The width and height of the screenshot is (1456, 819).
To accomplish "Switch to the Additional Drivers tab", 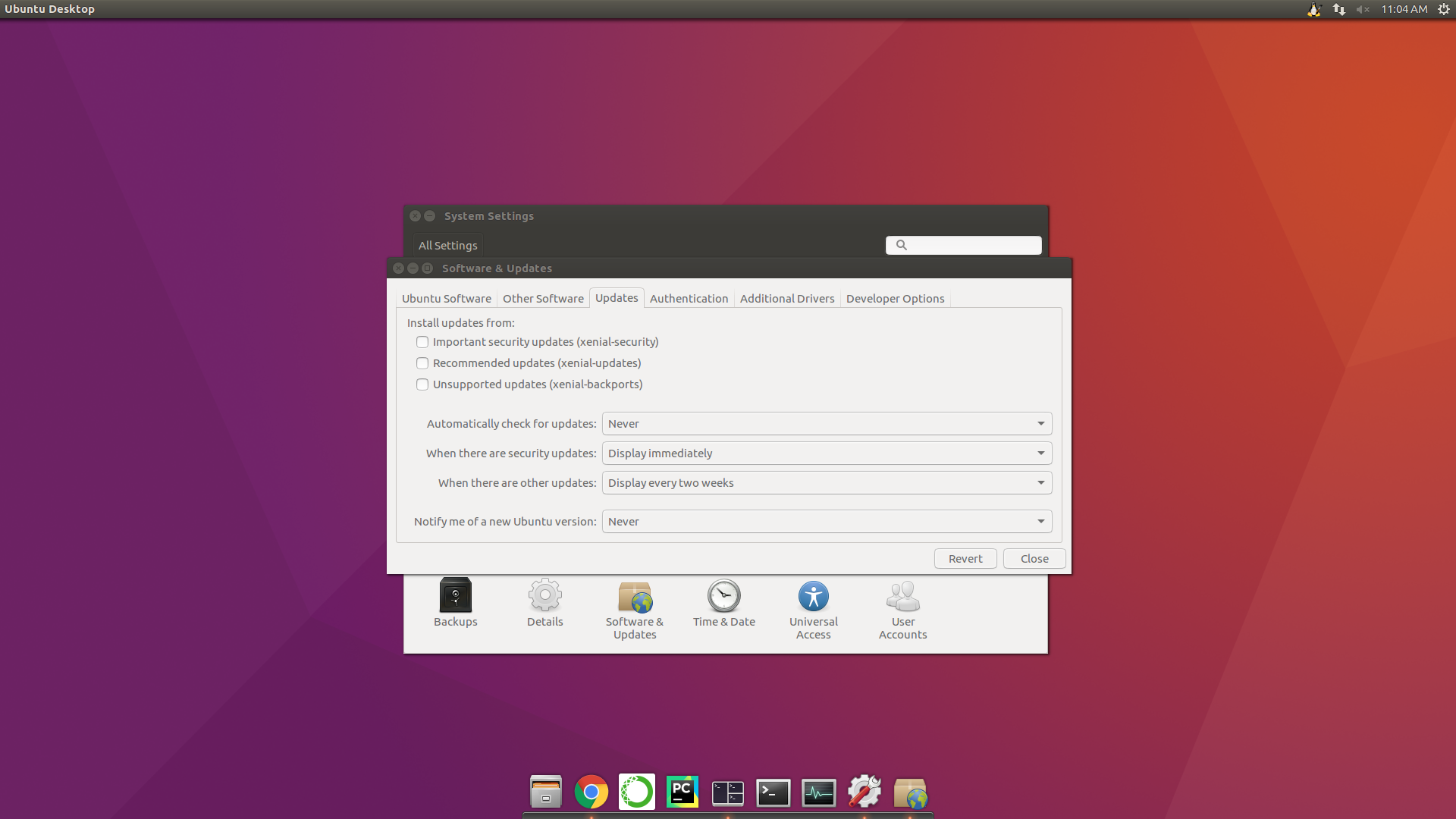I will 787,299.
